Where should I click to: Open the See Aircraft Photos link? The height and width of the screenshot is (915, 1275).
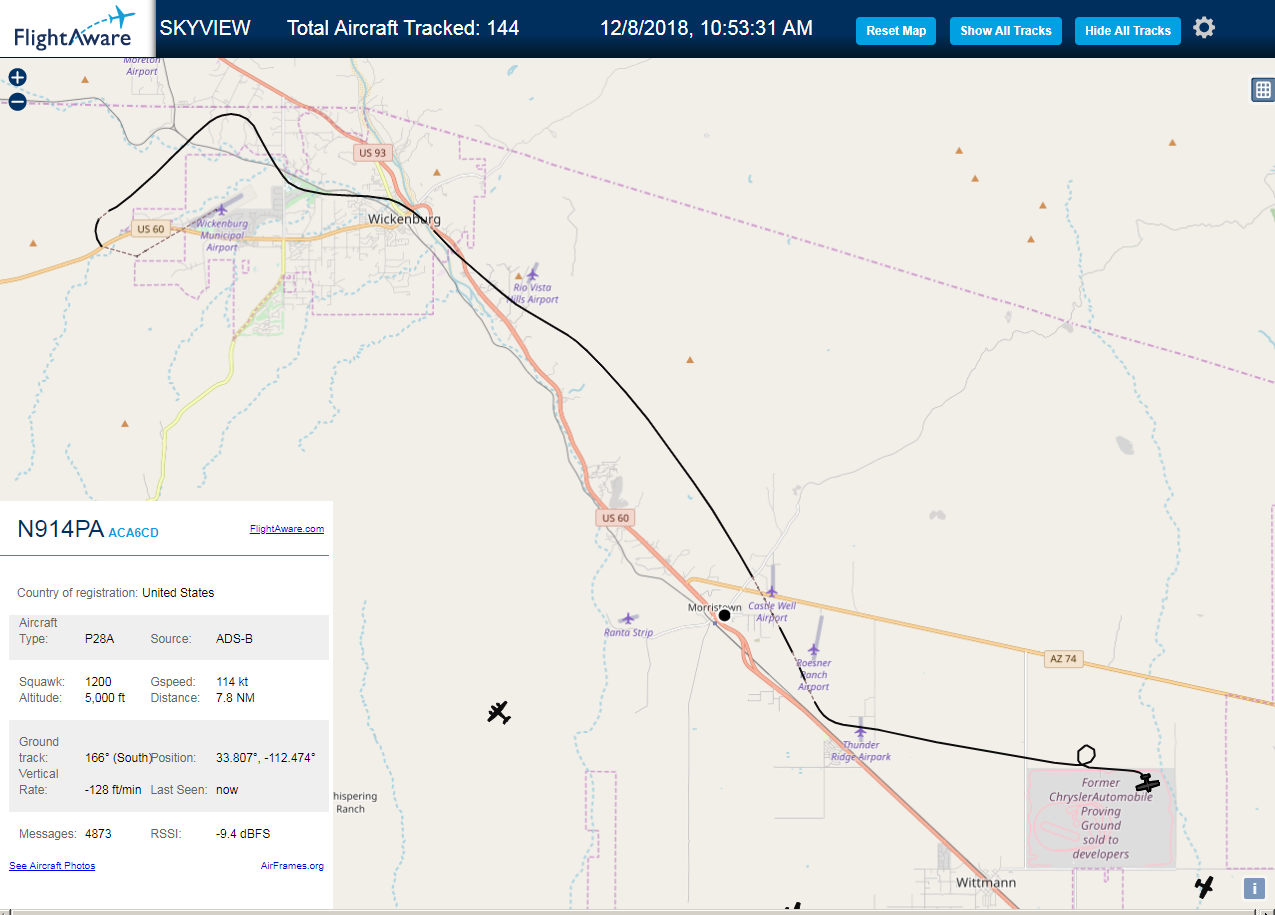point(52,865)
